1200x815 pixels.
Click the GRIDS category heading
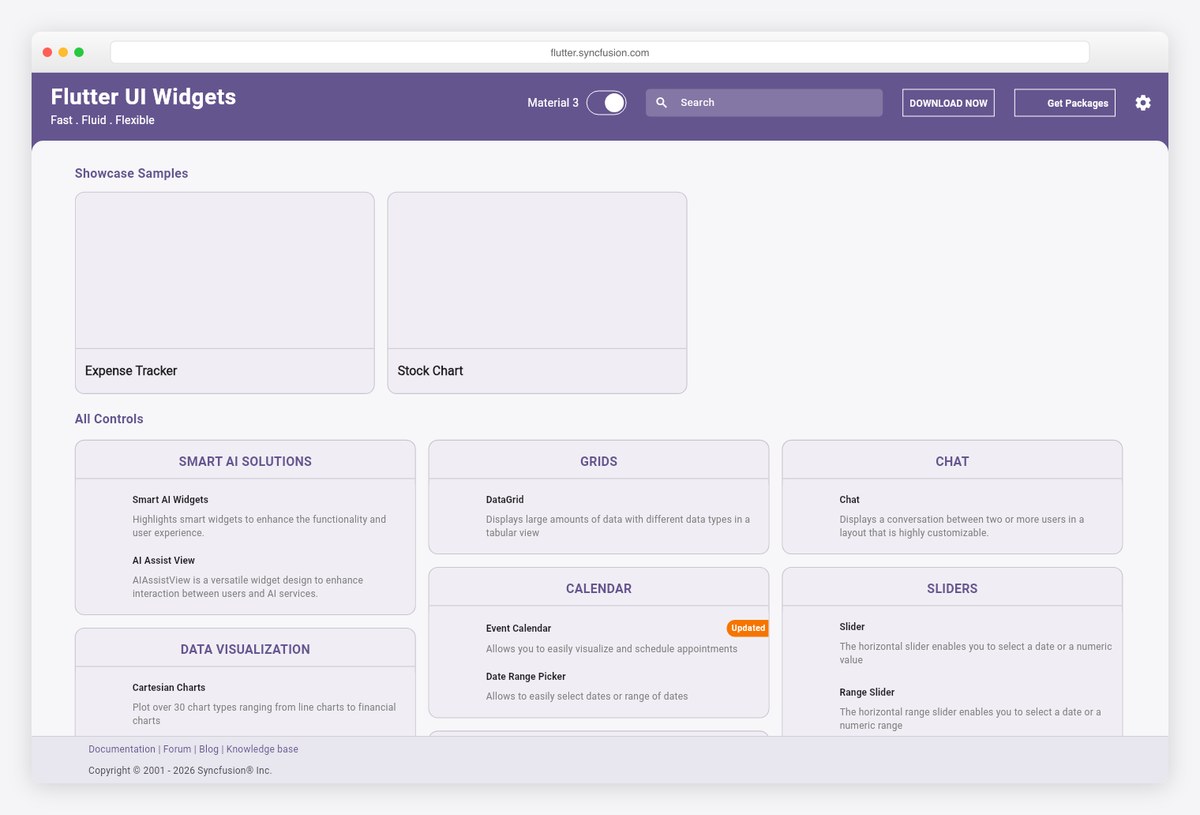(599, 461)
